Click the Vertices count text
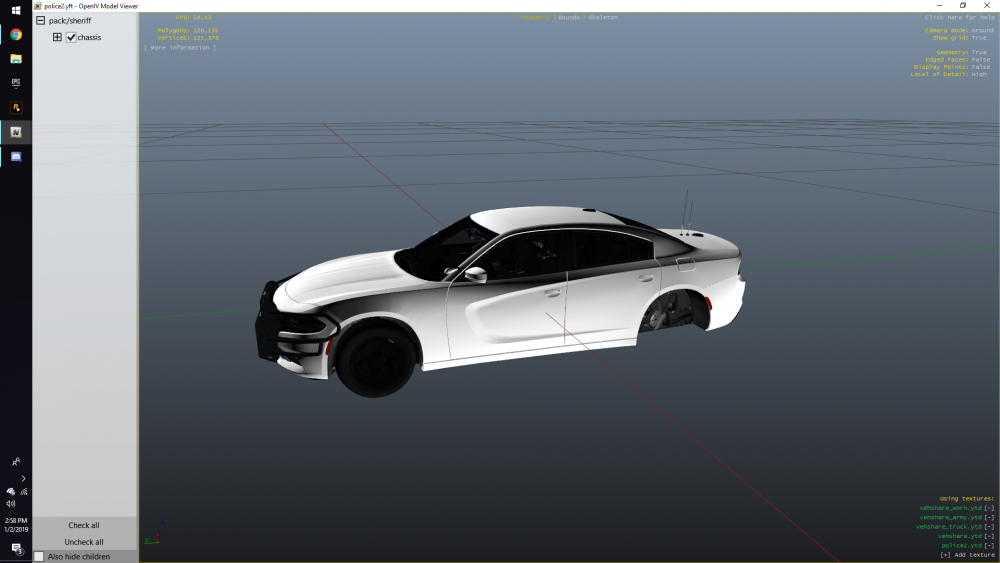Screen dimensions: 1000x563 click(x=188, y=38)
